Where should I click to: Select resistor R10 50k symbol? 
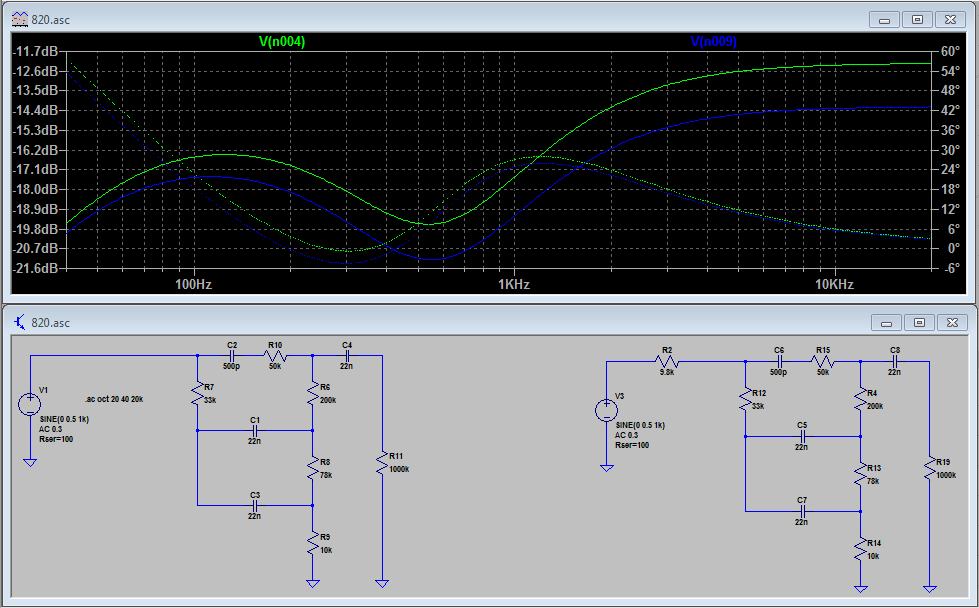(x=275, y=355)
